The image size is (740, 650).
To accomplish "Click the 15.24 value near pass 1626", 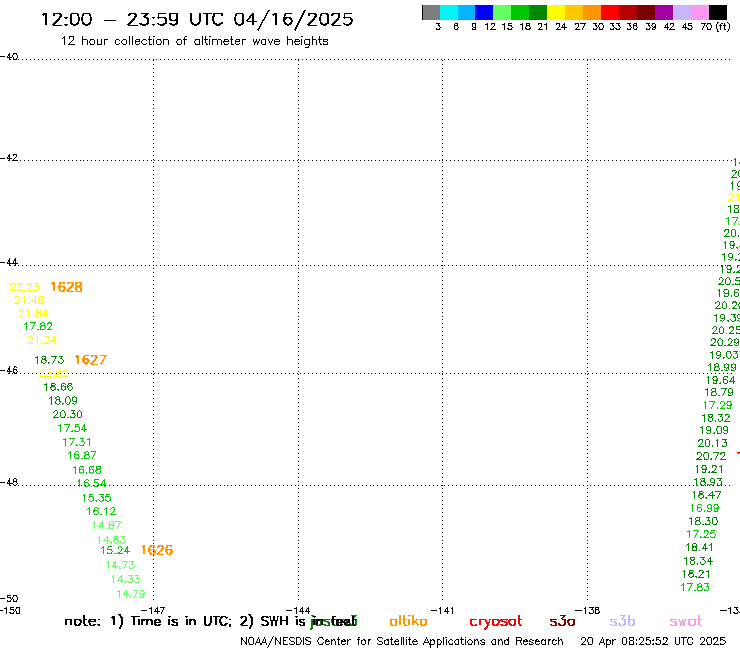I will tap(115, 550).
